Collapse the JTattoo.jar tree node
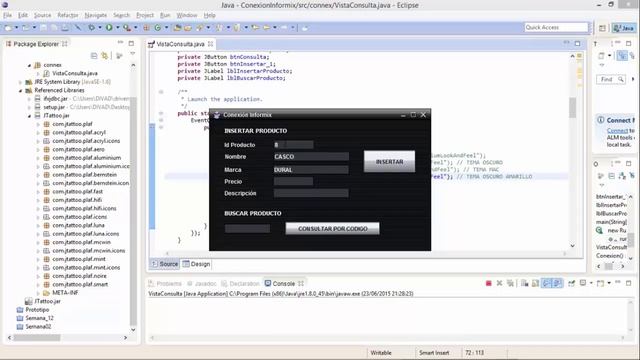 (x=29, y=116)
